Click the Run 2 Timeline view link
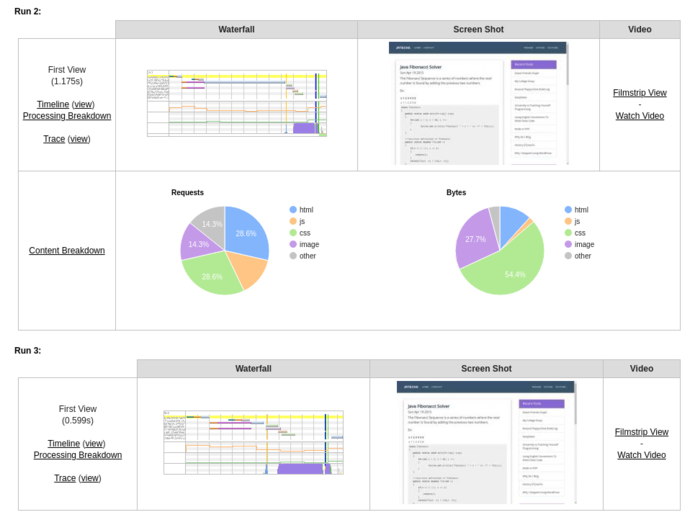 [84, 104]
